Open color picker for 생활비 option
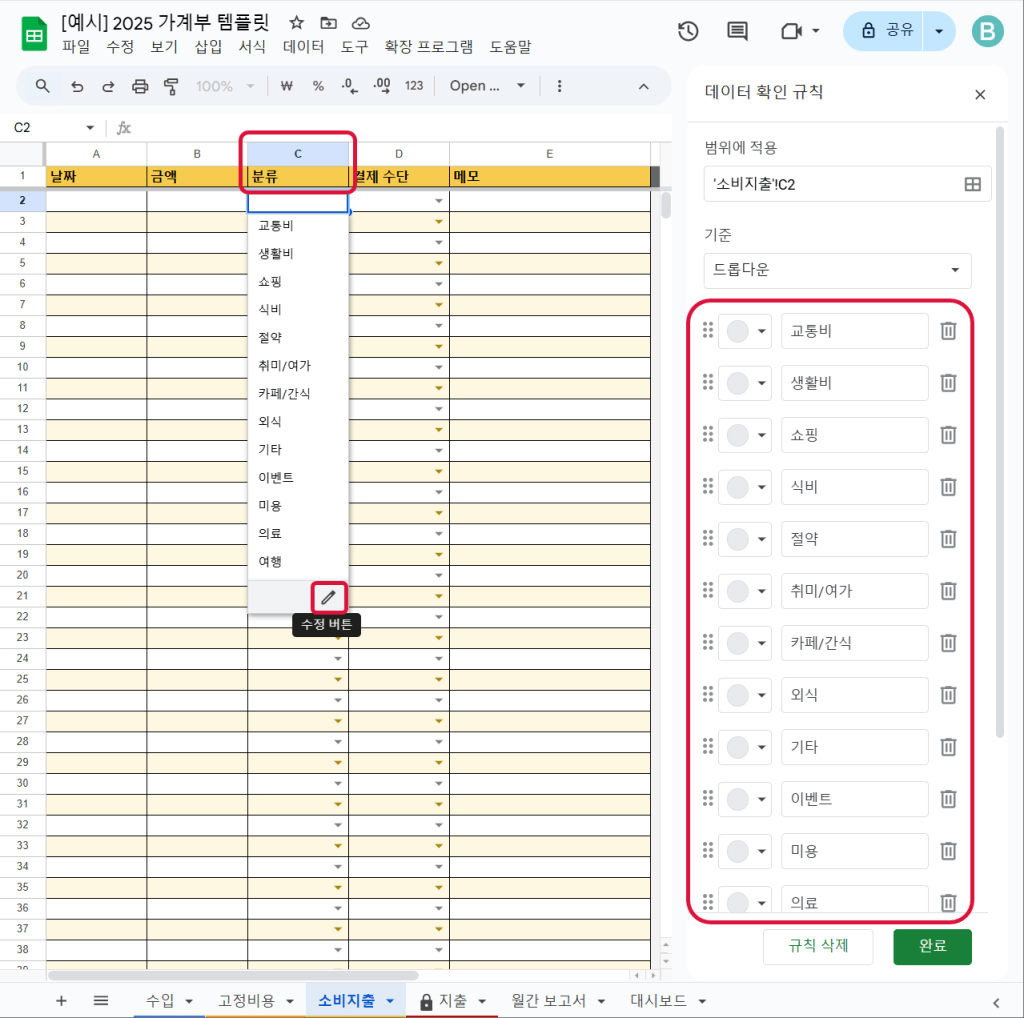The image size is (1024, 1018). (x=745, y=383)
